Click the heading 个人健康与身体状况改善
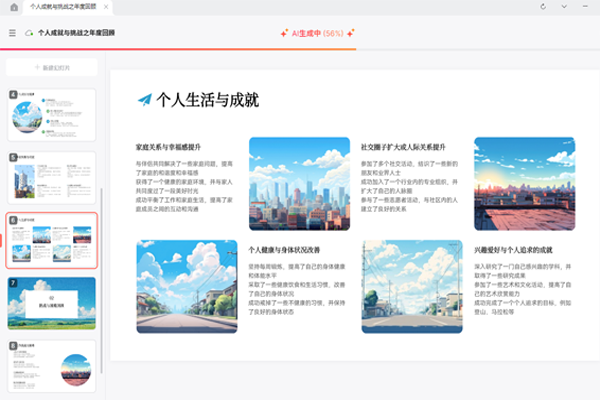Screen dimensions: 600x400 pyautogui.click(x=284, y=250)
